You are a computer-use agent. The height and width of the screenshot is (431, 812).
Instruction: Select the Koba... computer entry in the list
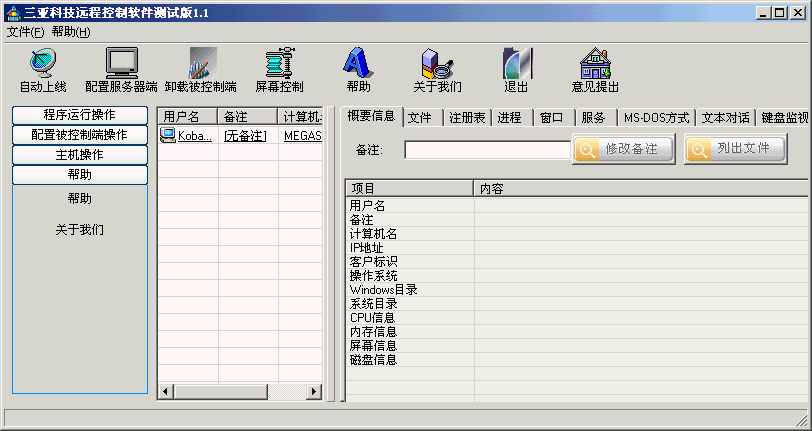point(187,135)
